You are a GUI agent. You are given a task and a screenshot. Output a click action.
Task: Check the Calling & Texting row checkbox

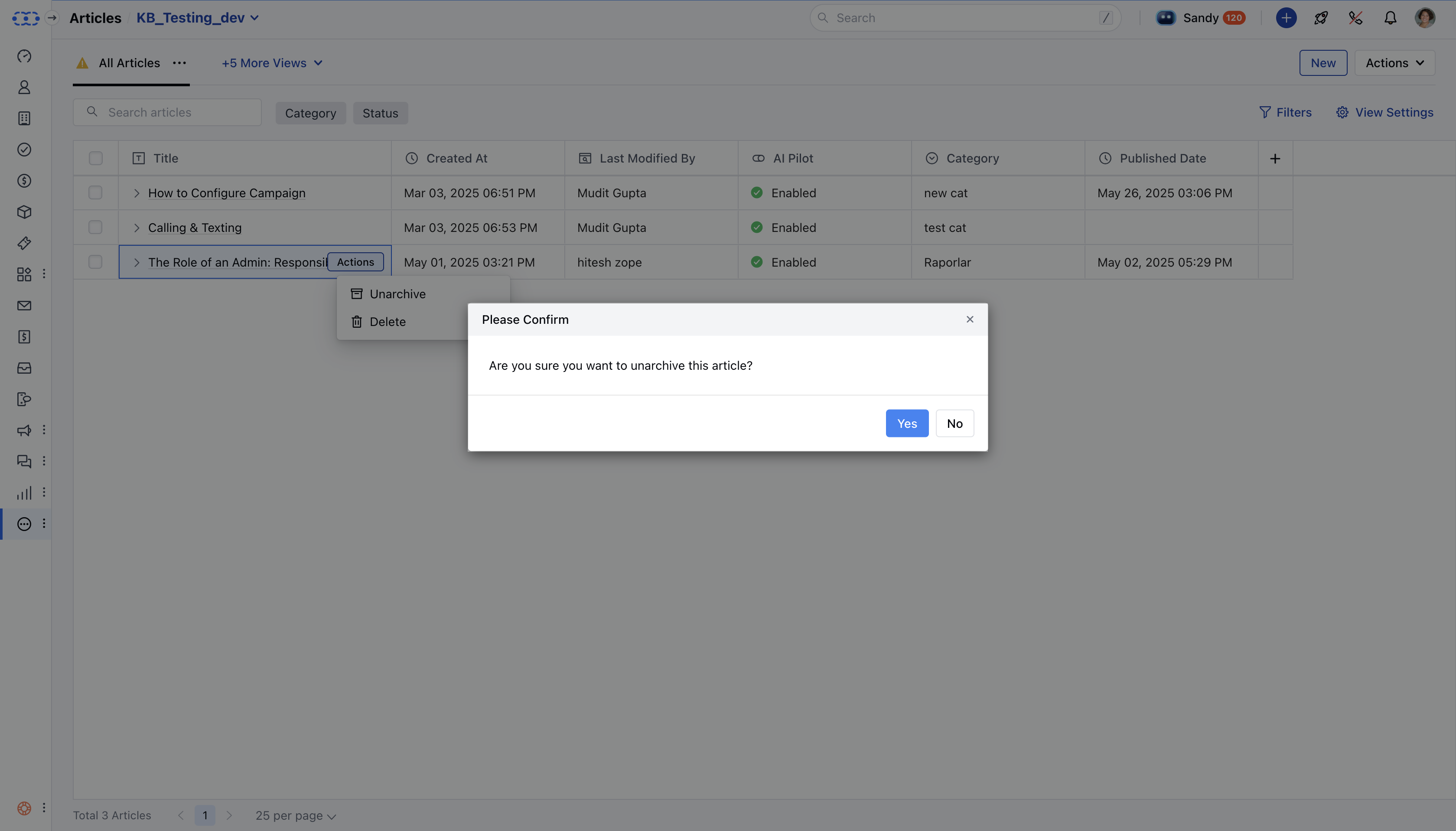tap(95, 228)
